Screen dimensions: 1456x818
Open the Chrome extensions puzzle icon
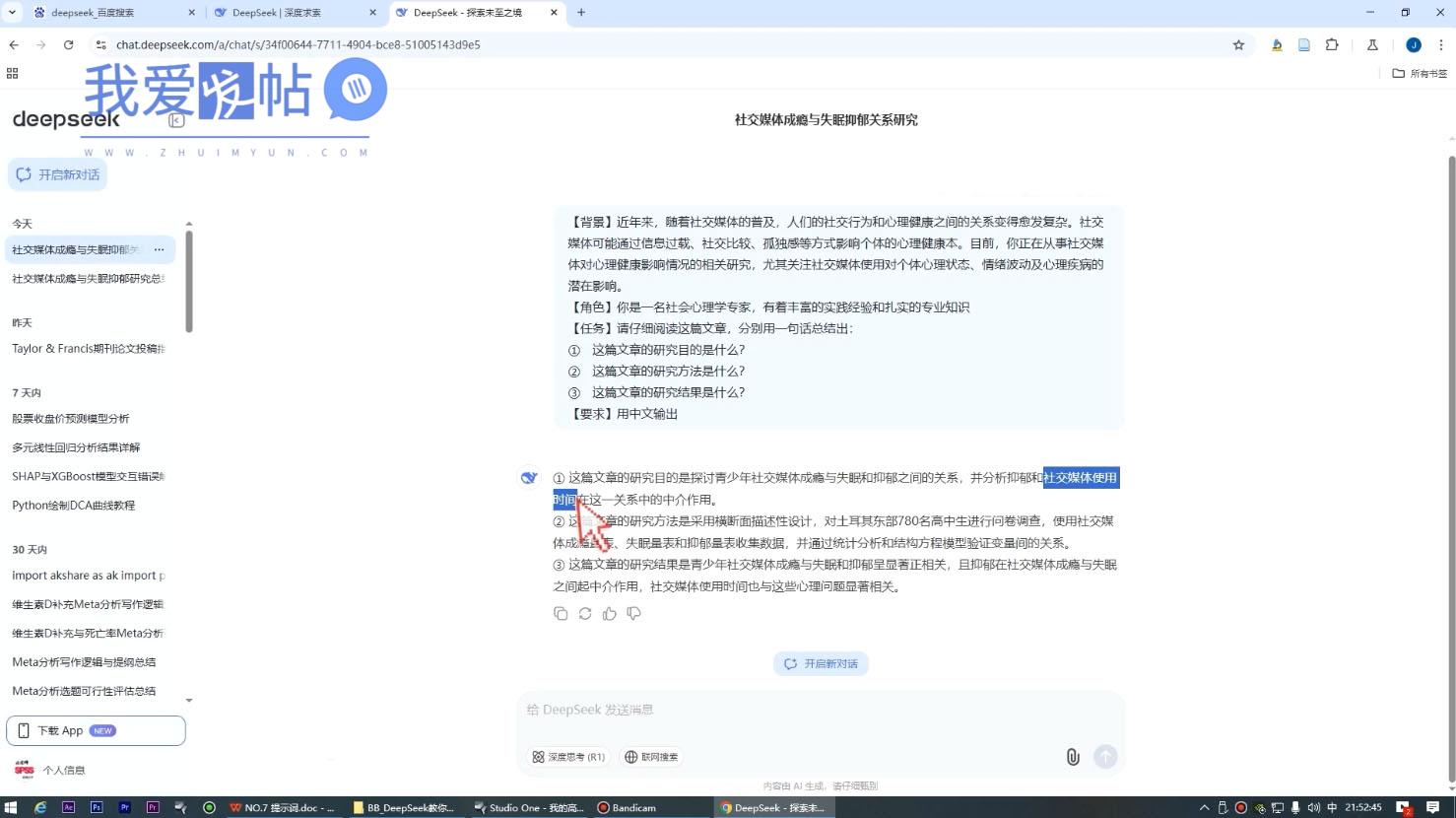click(x=1332, y=44)
